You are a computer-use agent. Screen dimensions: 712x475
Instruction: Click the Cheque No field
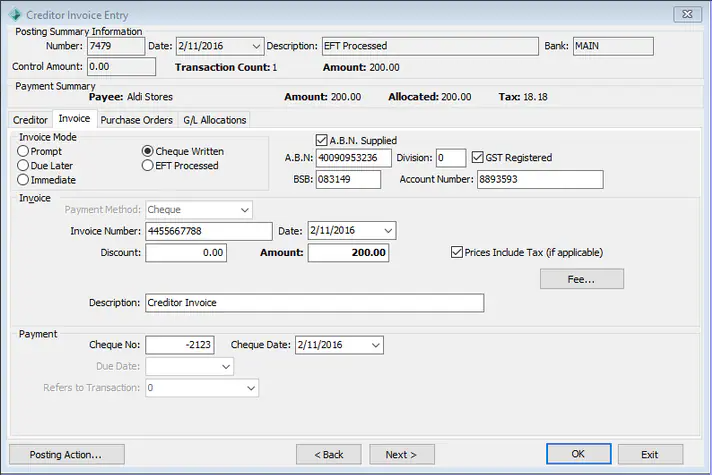click(x=180, y=345)
